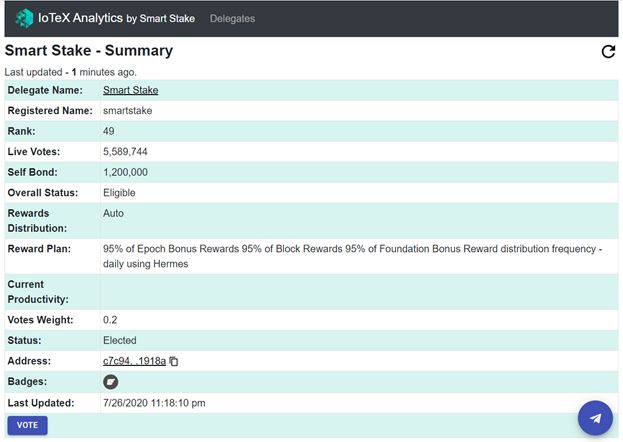Select the registered name value smartstake

tap(128, 110)
